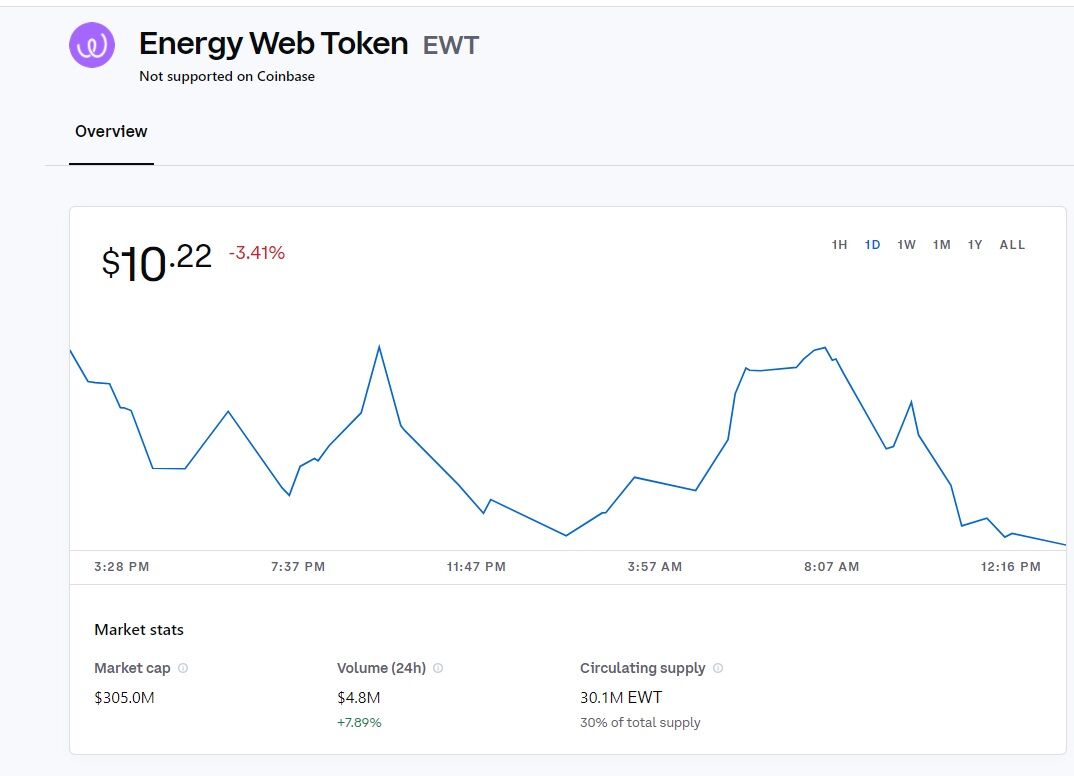Image resolution: width=1074 pixels, height=776 pixels.
Task: Click the 3:28 PM time axis label
Action: (122, 567)
